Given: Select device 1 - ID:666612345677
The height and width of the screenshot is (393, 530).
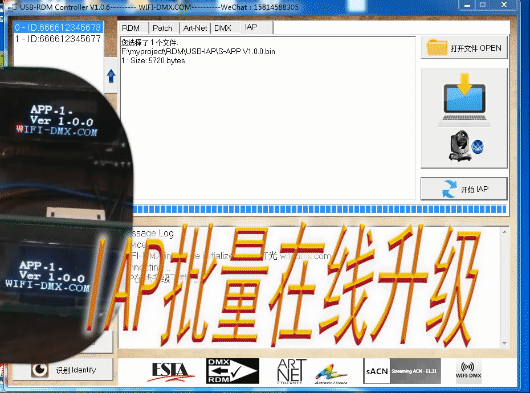Looking at the screenshot, I should pyautogui.click(x=58, y=39).
